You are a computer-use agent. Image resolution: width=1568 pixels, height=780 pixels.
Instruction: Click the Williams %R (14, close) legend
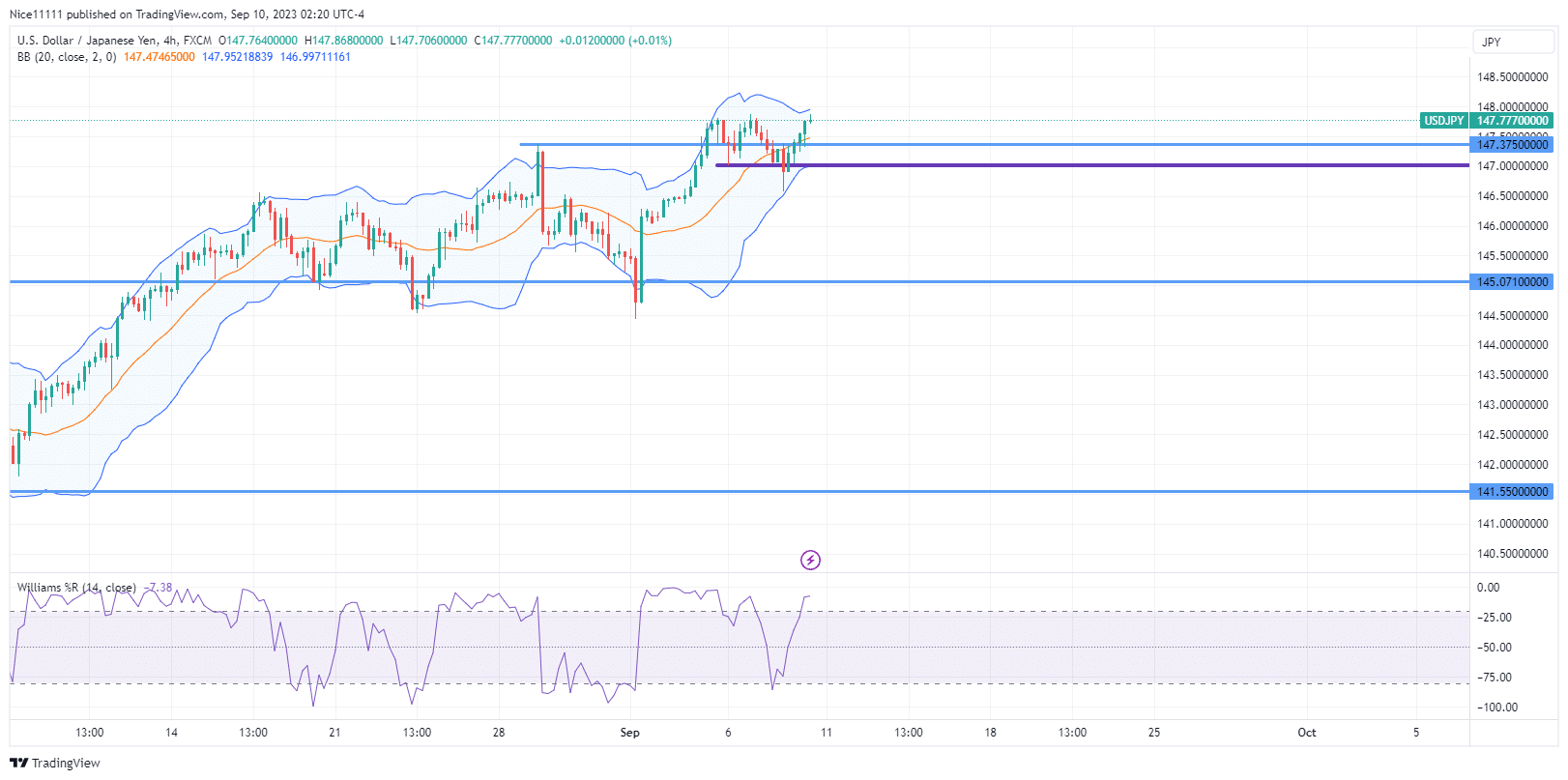[76, 588]
